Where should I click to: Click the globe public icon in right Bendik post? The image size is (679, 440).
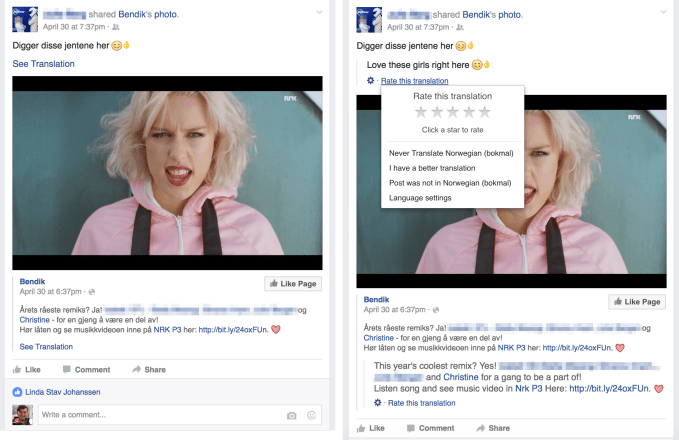point(436,310)
